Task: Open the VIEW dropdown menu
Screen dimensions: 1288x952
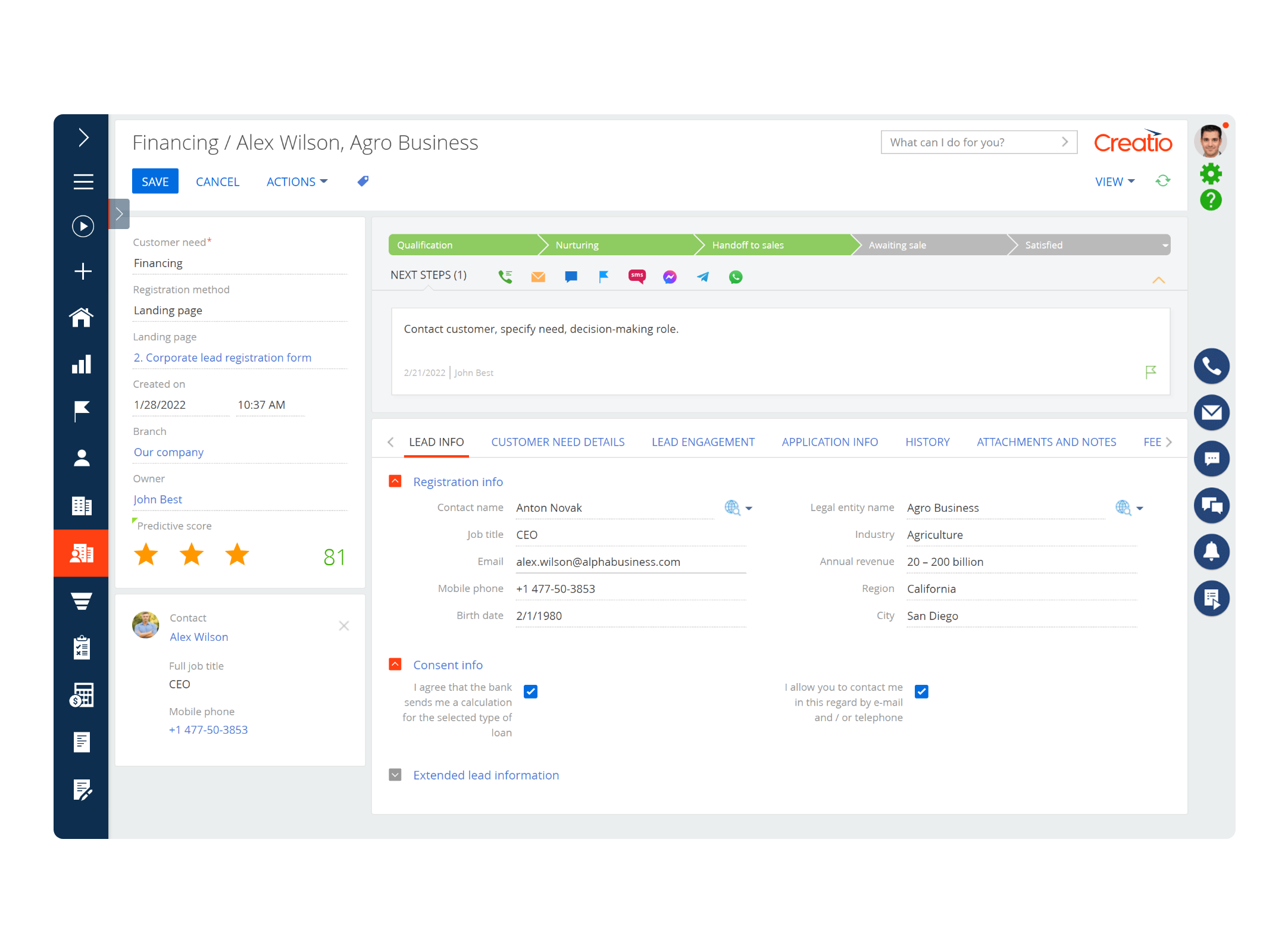Action: click(1114, 181)
